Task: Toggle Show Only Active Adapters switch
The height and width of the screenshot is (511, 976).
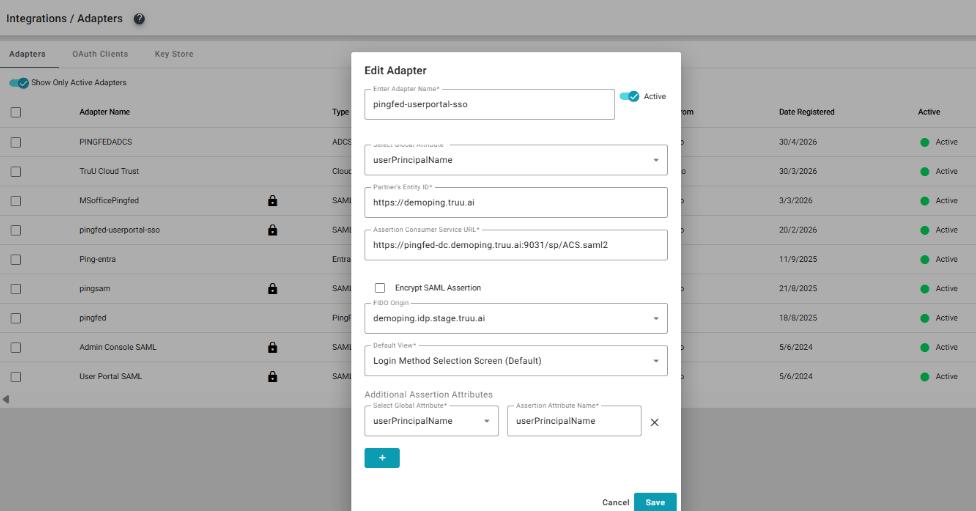Action: 19,83
